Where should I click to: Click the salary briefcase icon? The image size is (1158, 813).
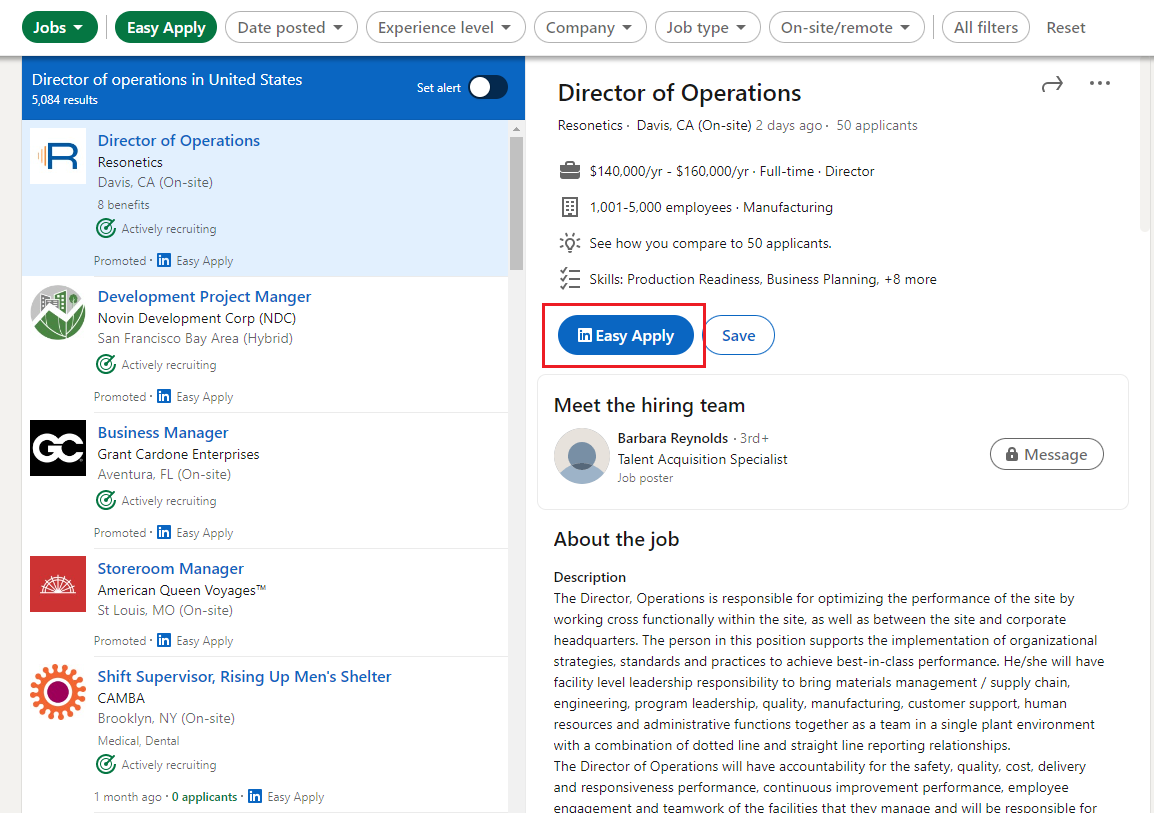coord(569,170)
